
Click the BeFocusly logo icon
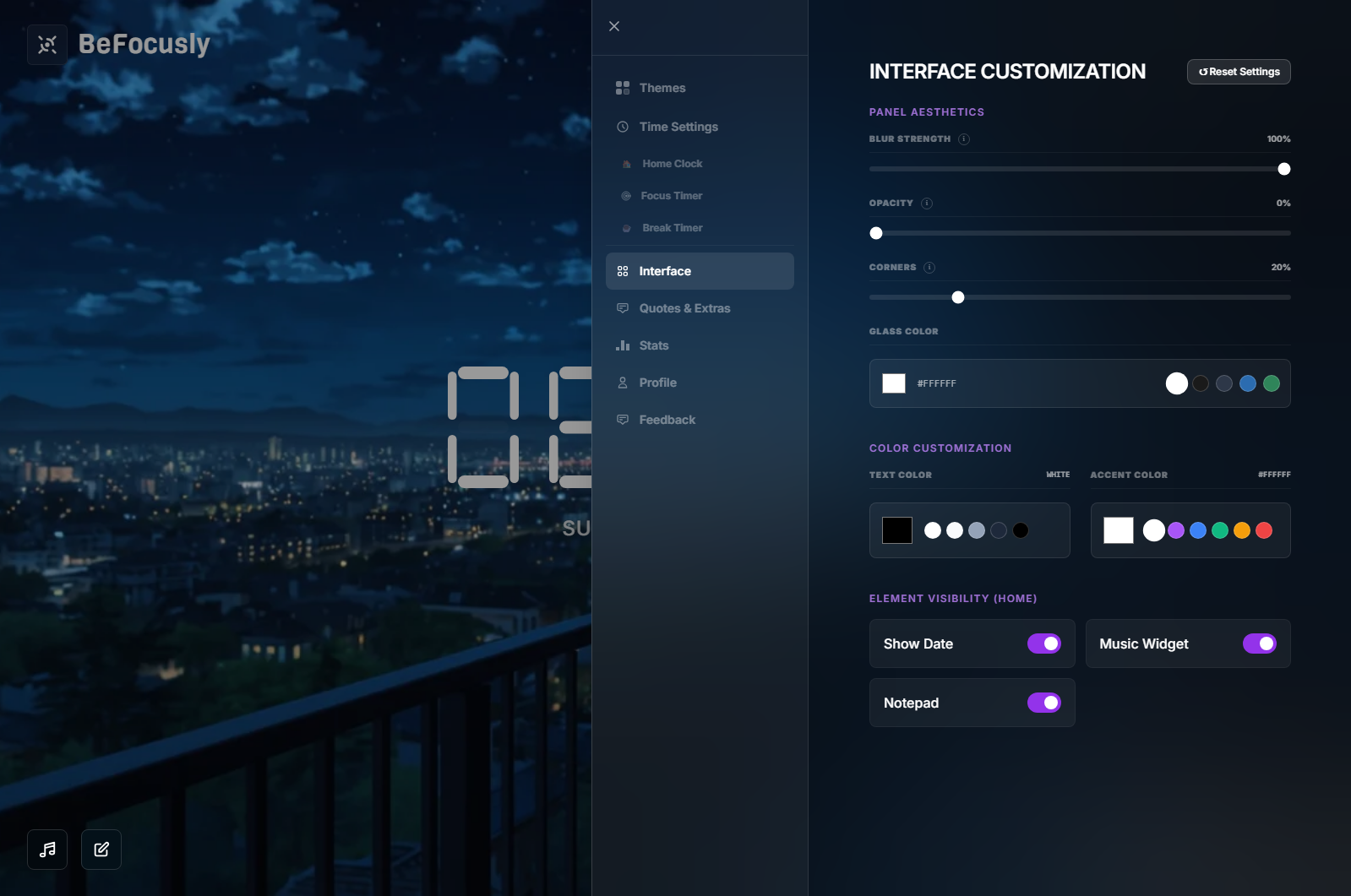[x=47, y=45]
